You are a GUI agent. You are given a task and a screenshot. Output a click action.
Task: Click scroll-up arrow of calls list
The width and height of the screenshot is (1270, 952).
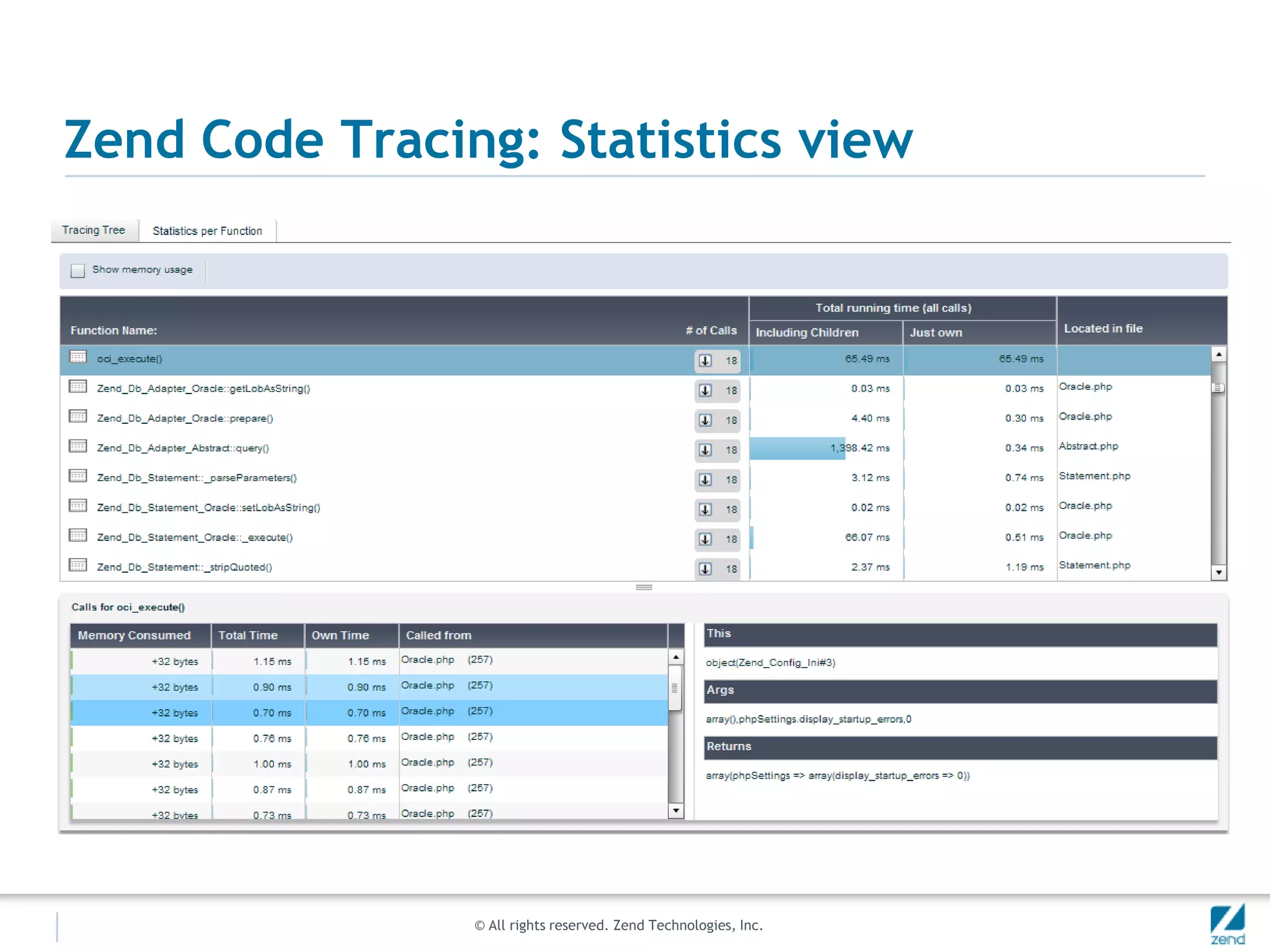tap(676, 656)
